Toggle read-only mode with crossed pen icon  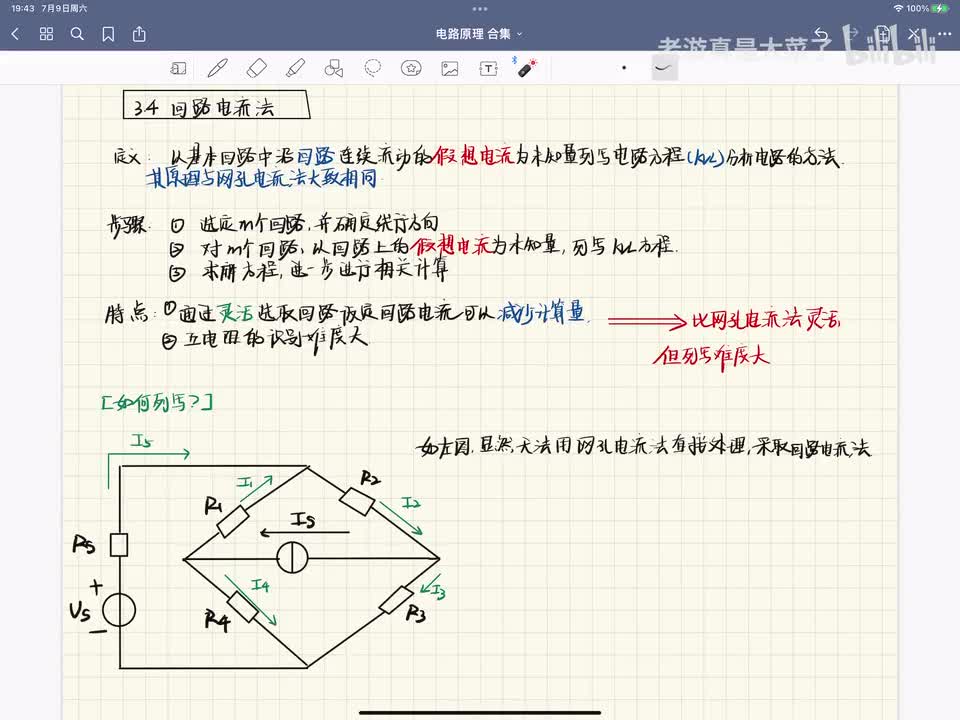tap(913, 34)
